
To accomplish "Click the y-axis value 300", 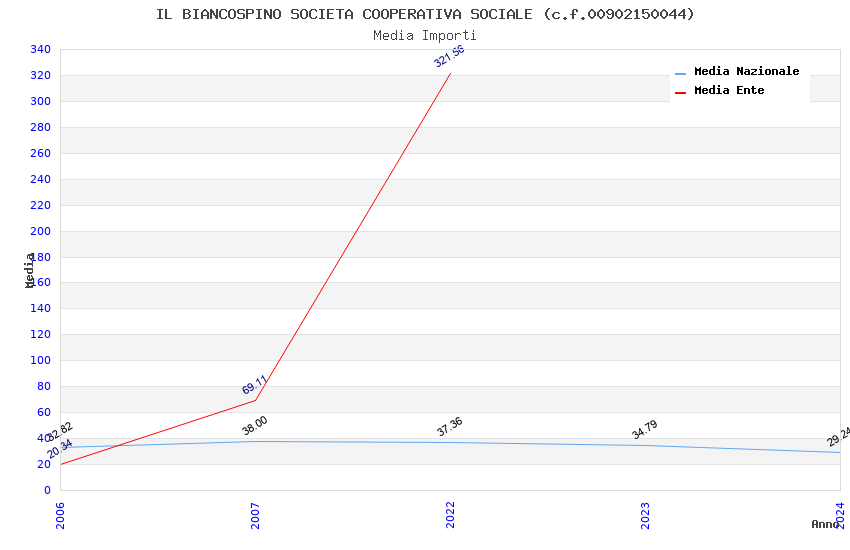I will point(40,101).
